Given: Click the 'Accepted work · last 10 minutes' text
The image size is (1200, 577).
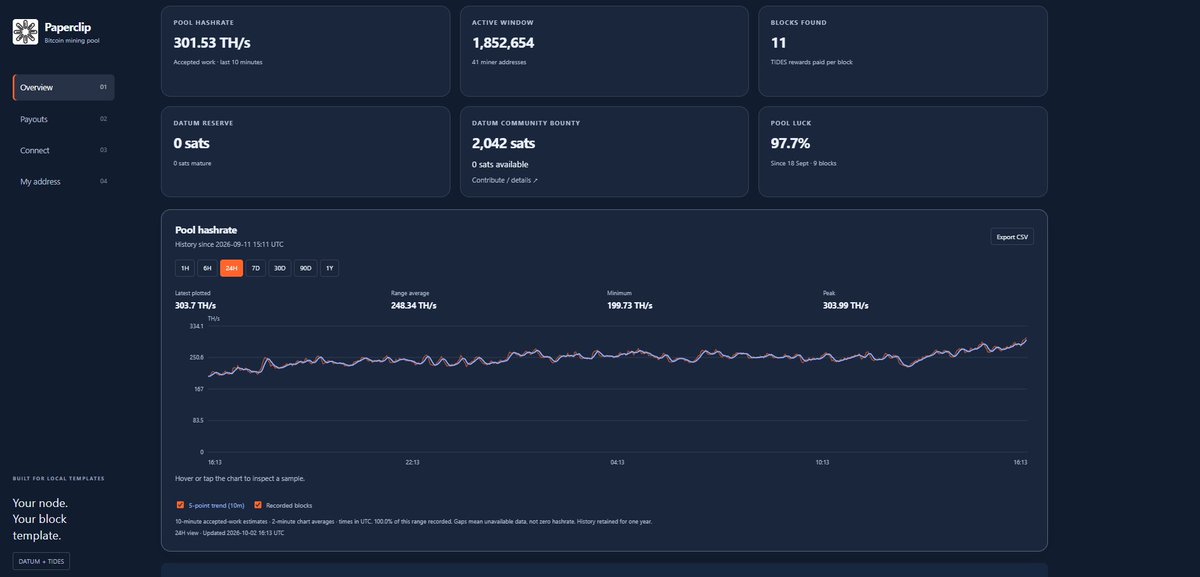Looking at the screenshot, I should pyautogui.click(x=218, y=62).
